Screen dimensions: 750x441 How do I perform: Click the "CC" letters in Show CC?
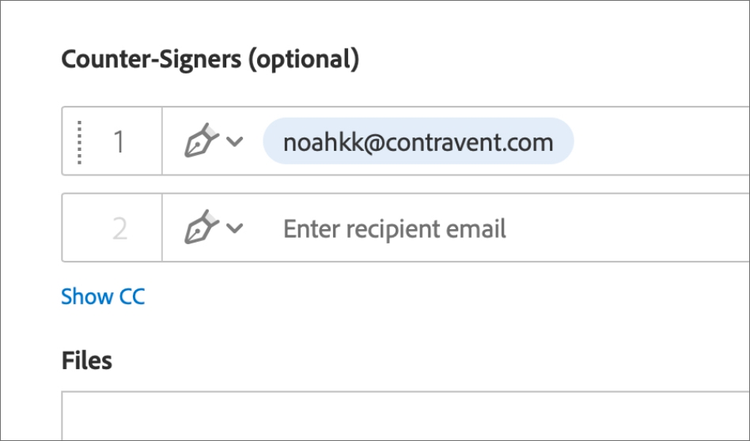(132, 297)
